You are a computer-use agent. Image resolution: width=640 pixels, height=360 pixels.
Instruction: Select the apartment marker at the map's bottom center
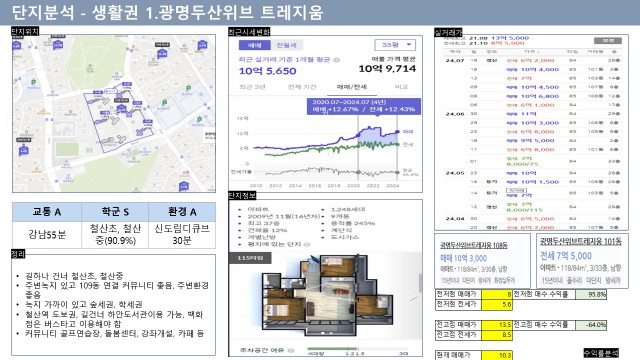point(184,186)
